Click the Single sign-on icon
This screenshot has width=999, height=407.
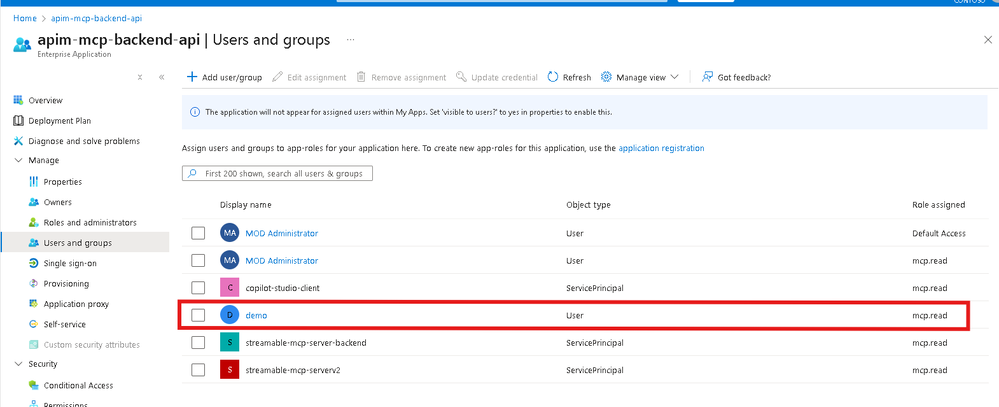(x=34, y=263)
